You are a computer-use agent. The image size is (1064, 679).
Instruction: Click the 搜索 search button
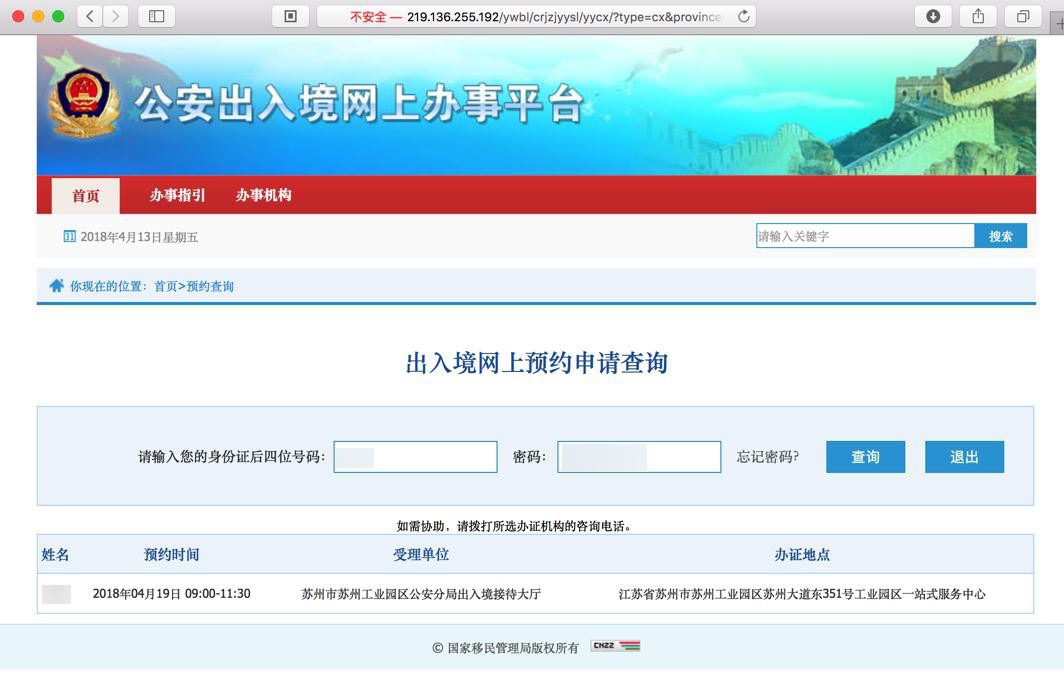[1000, 236]
